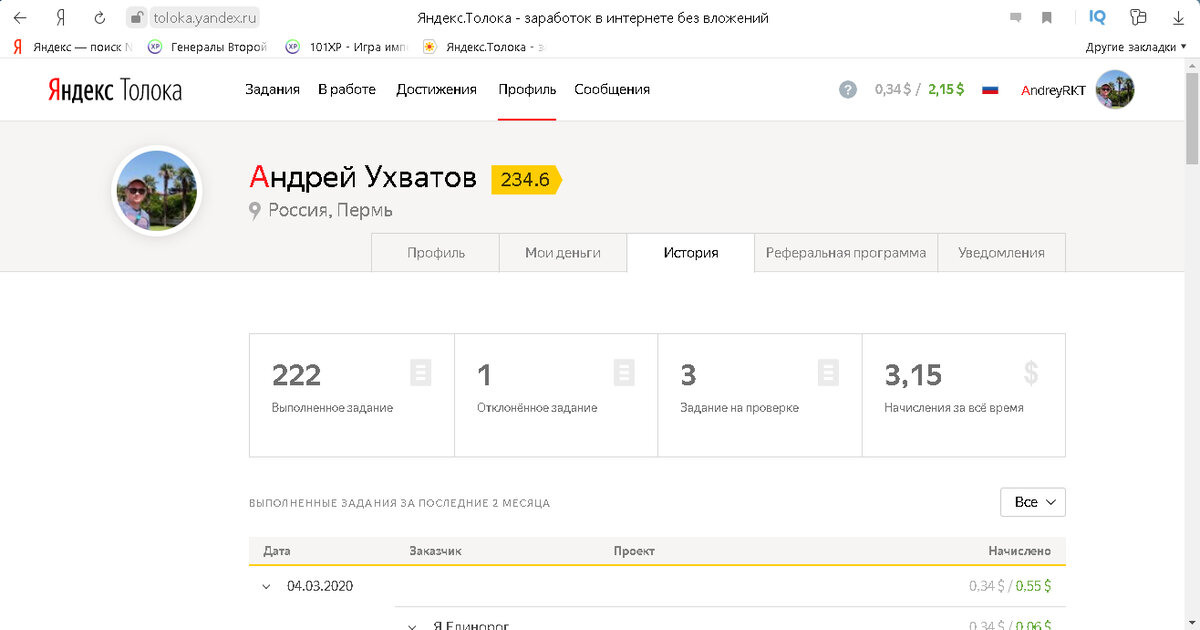Click the 0.34 $ / 0.55 $ amount for 04.03.2020

click(1010, 586)
